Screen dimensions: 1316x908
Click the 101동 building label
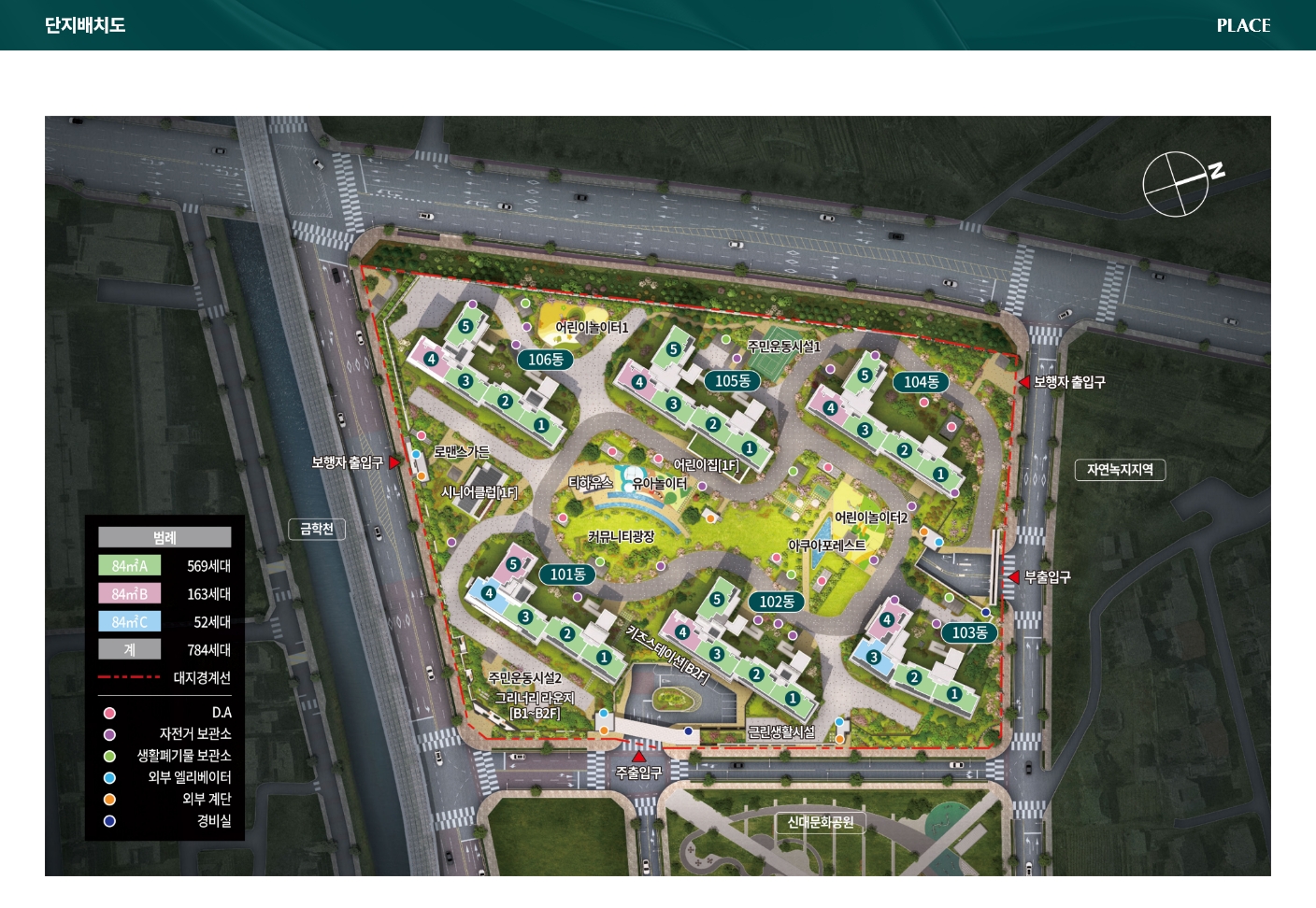pos(566,575)
